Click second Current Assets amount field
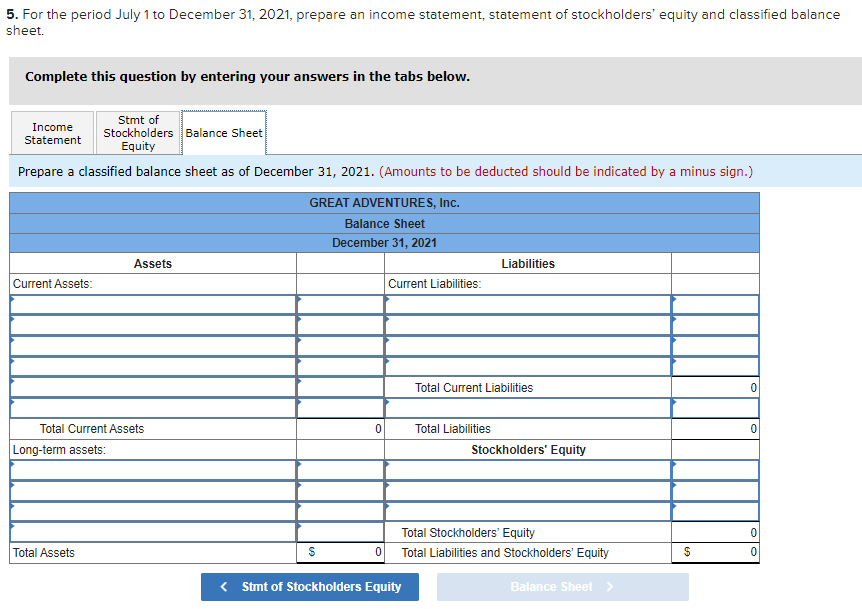Screen dimensions: 862x609 coord(340,325)
